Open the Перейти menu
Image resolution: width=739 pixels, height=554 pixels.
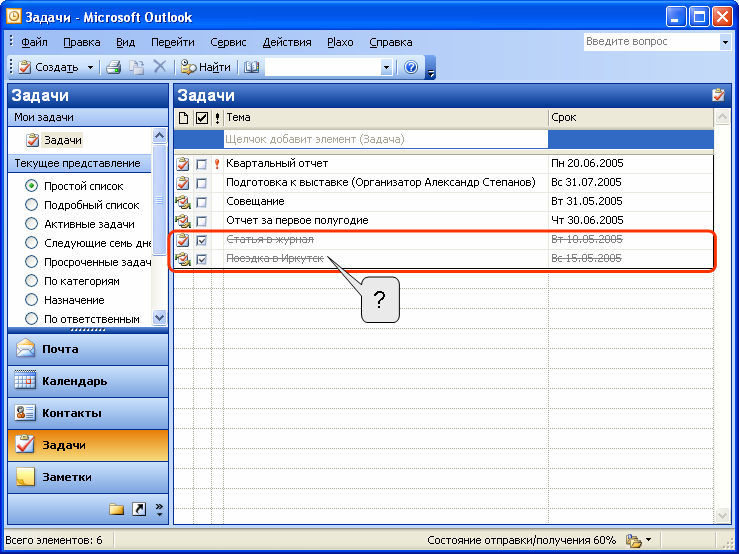172,42
